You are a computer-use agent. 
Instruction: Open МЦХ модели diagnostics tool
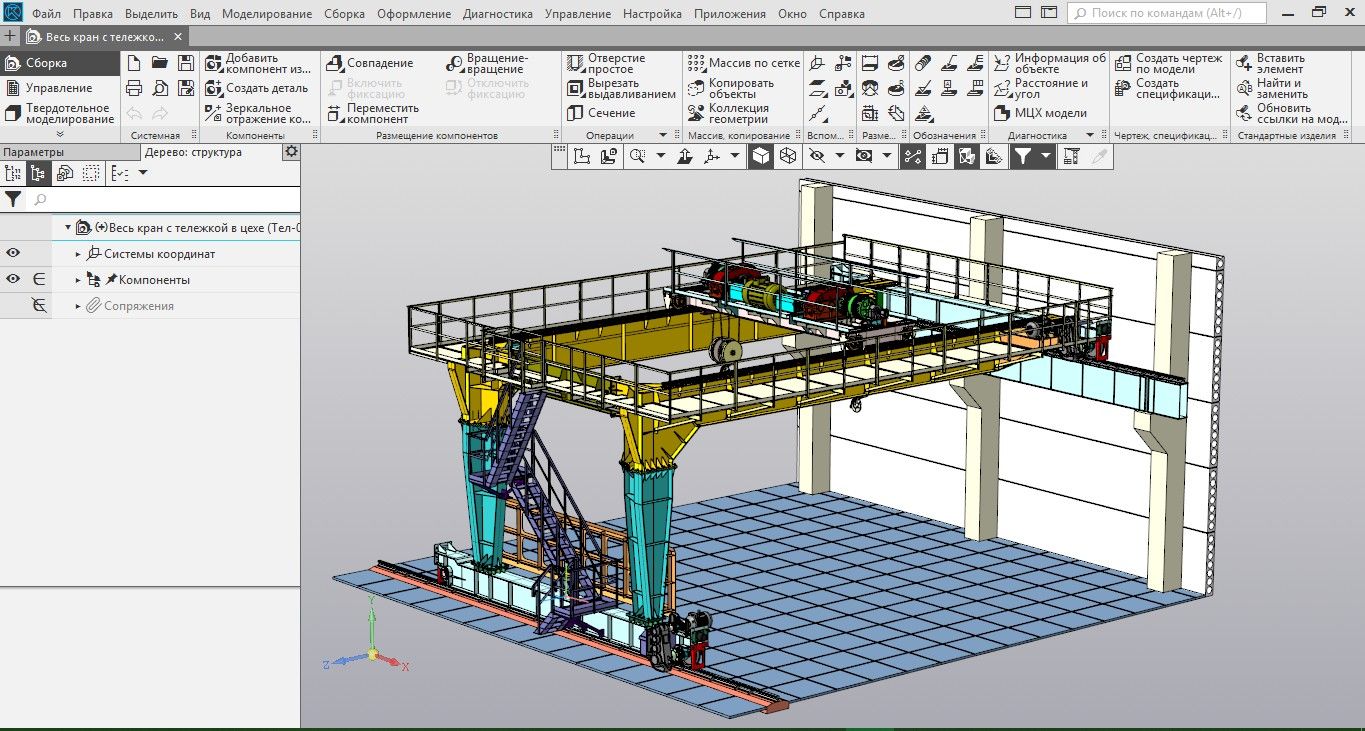tap(1041, 113)
